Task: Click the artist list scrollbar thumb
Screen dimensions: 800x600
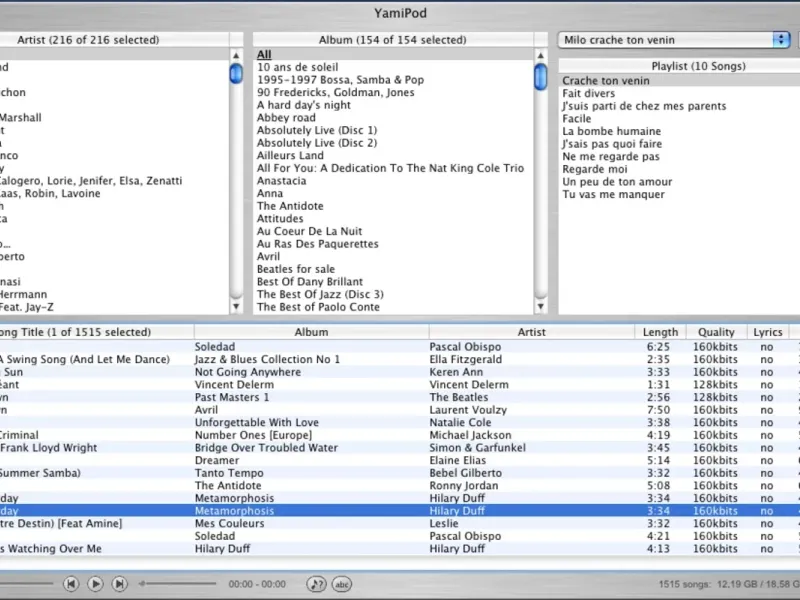Action: pyautogui.click(x=236, y=73)
